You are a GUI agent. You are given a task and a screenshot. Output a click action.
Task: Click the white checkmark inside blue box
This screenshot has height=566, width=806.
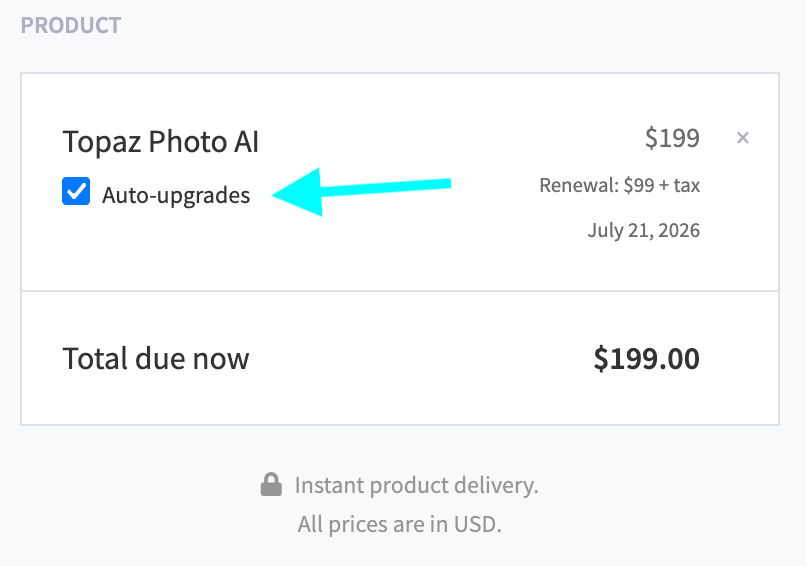pyautogui.click(x=76, y=191)
